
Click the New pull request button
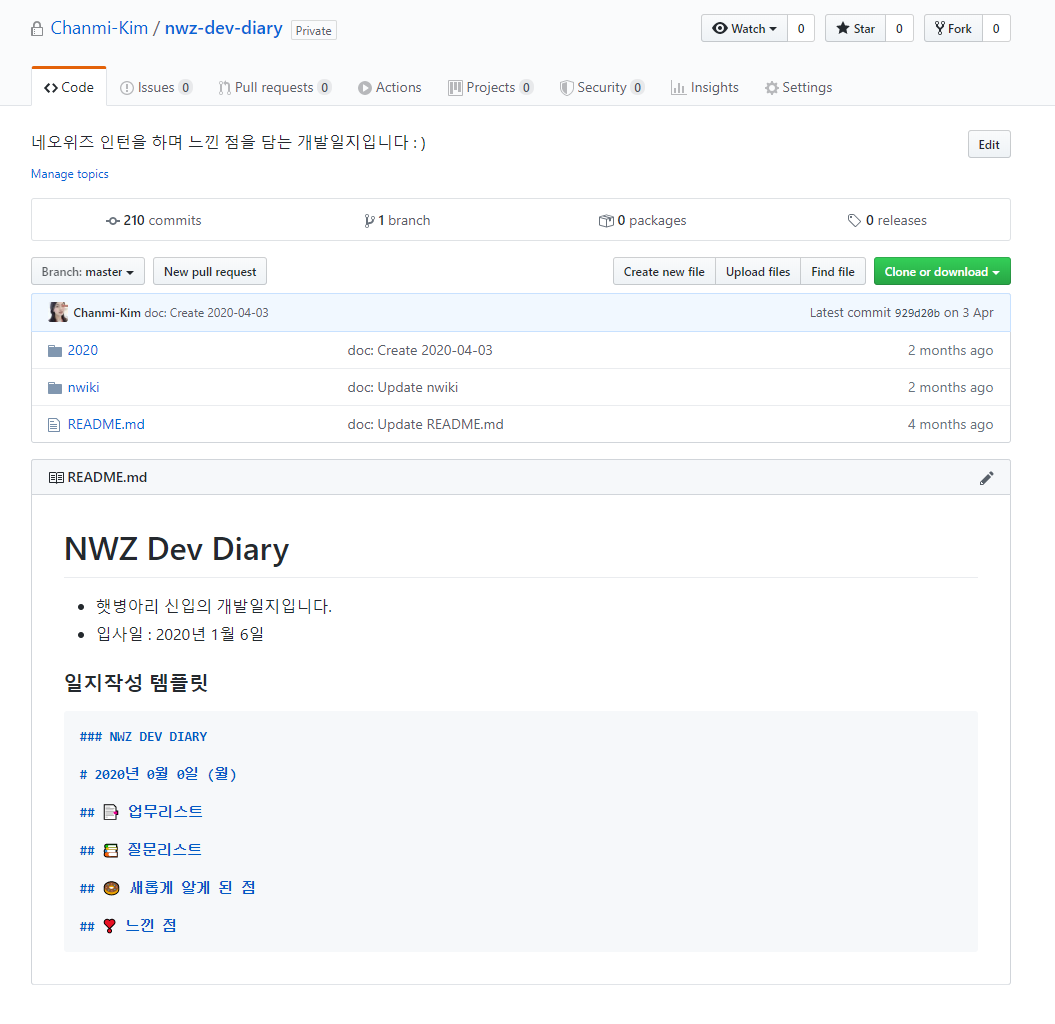coord(210,272)
